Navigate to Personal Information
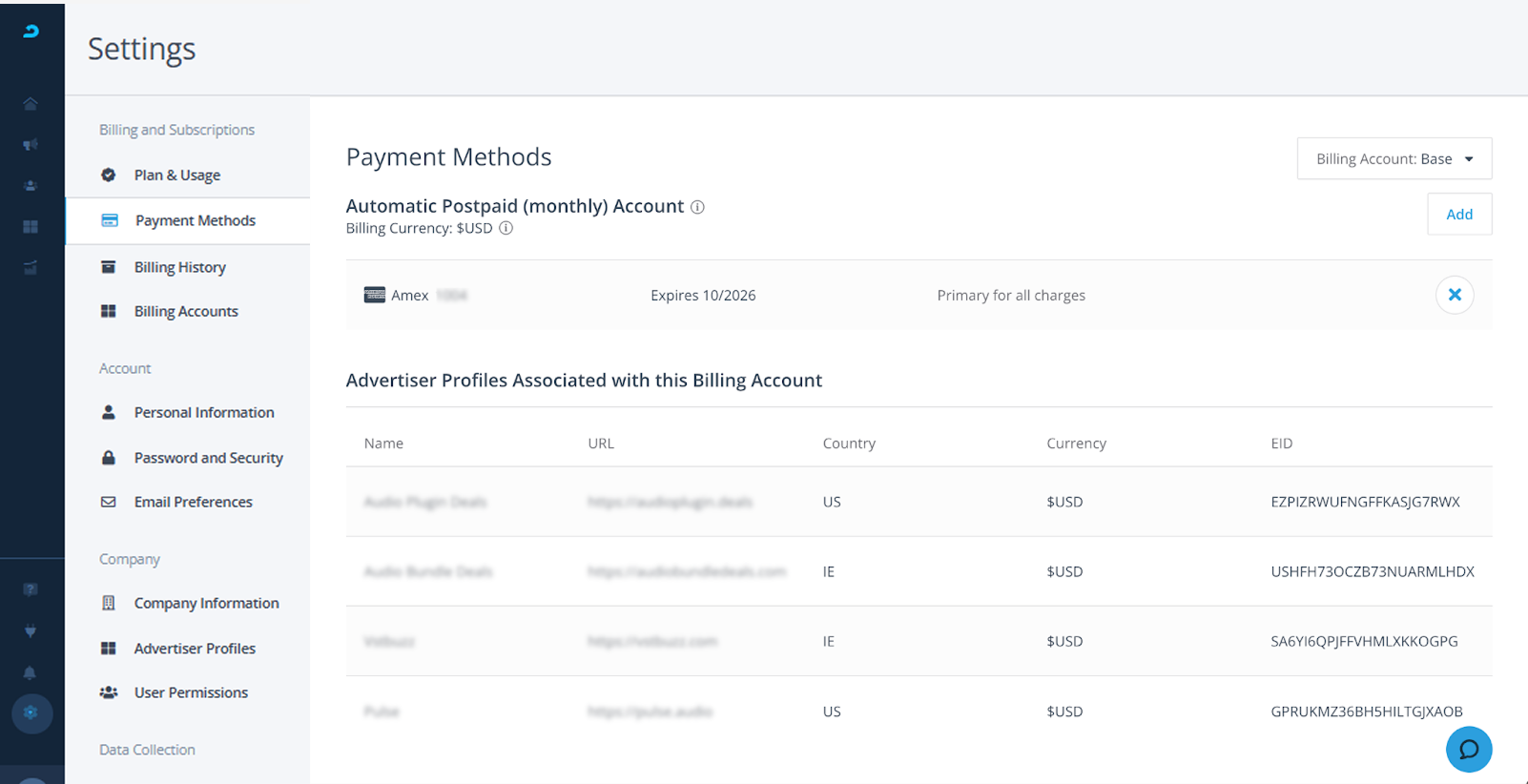1528x784 pixels. 203,413
